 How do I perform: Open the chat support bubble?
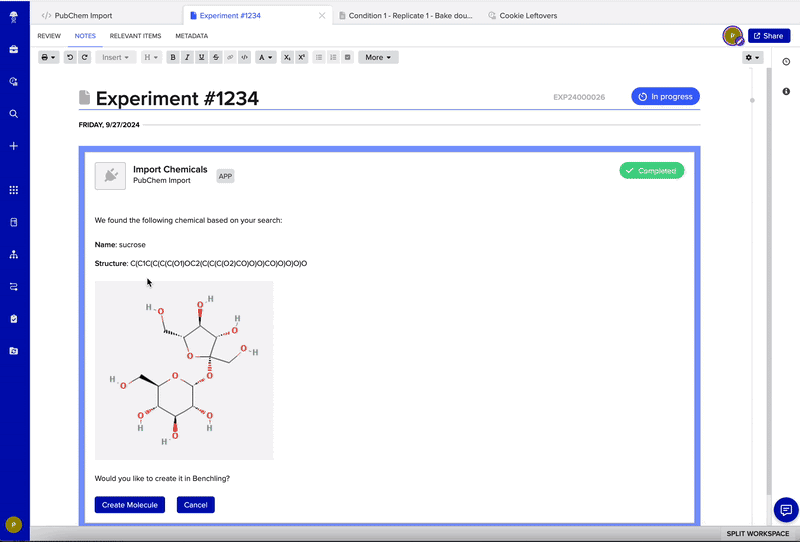coord(786,509)
